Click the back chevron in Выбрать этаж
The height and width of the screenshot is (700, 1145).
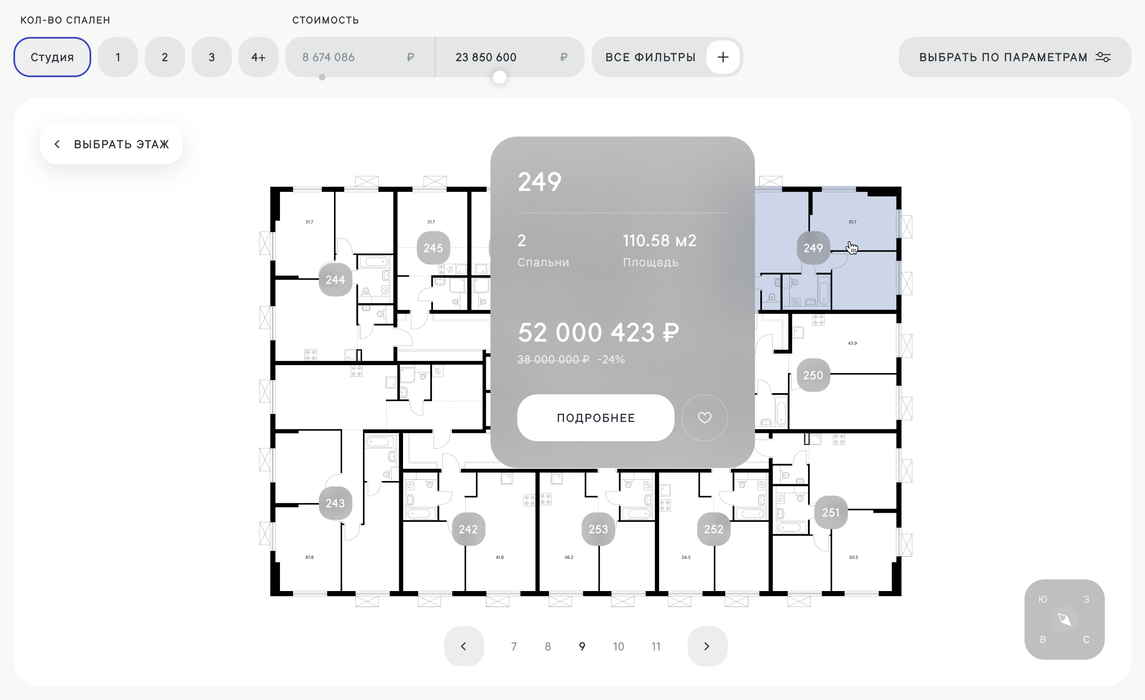pos(57,144)
